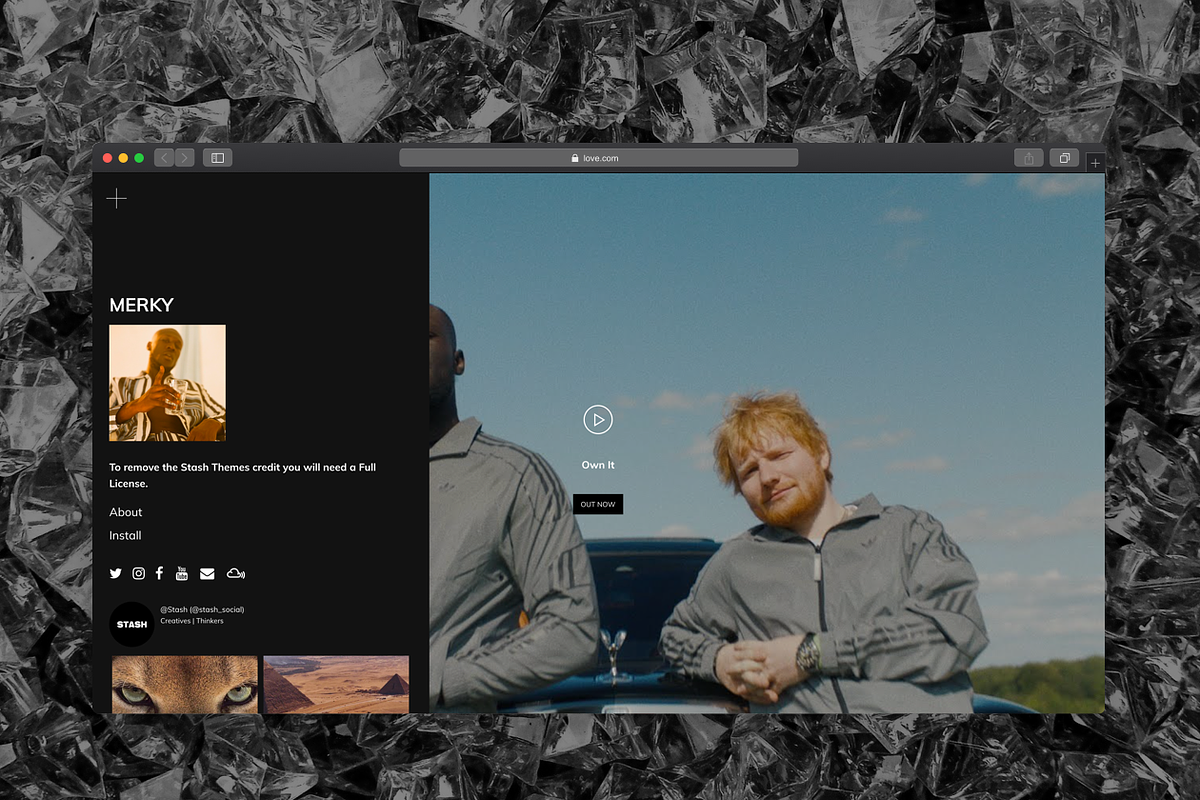
Task: Click the OUT NOW button
Action: (x=598, y=504)
